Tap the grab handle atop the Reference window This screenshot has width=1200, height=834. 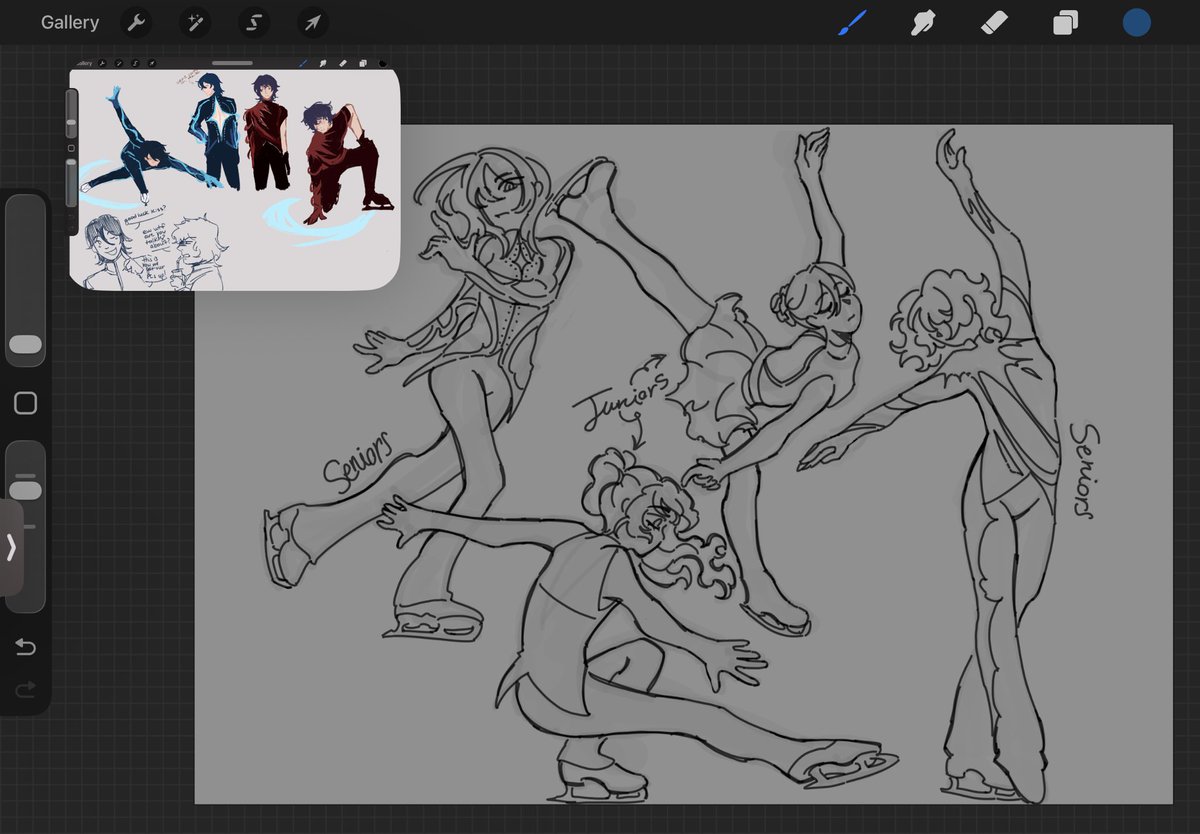(x=233, y=63)
